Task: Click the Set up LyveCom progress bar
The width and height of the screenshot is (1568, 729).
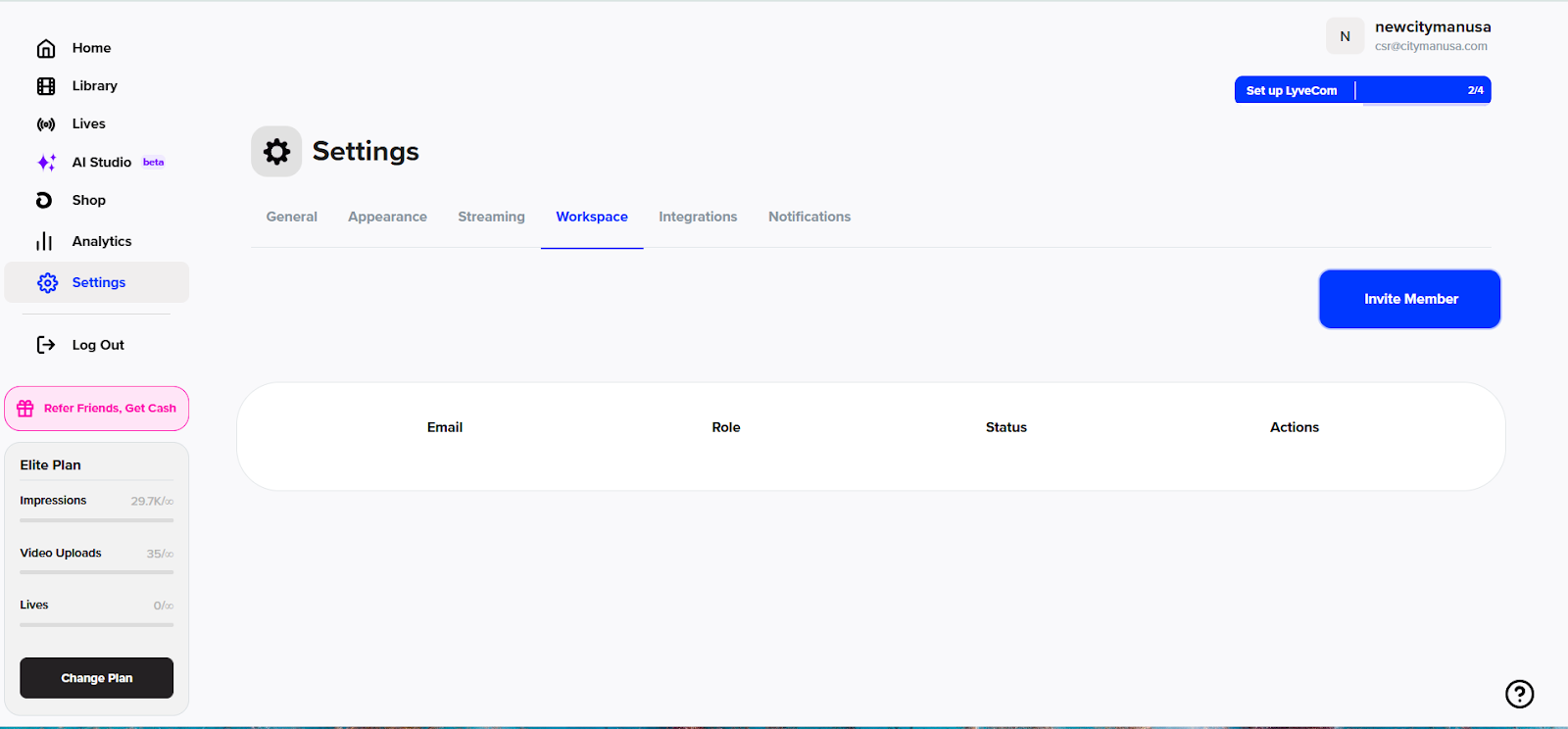Action: tap(1362, 90)
